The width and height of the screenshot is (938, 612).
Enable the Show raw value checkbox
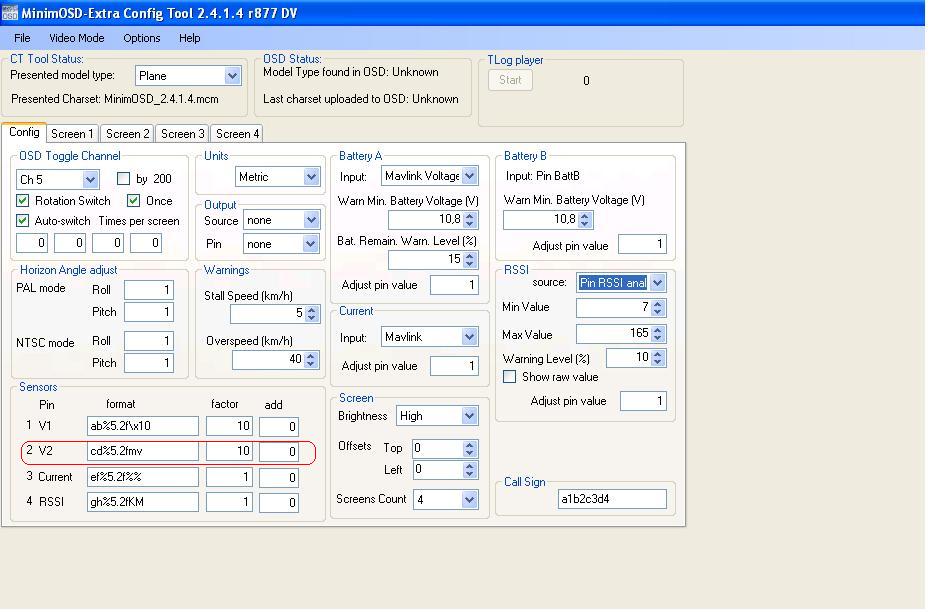tap(510, 377)
